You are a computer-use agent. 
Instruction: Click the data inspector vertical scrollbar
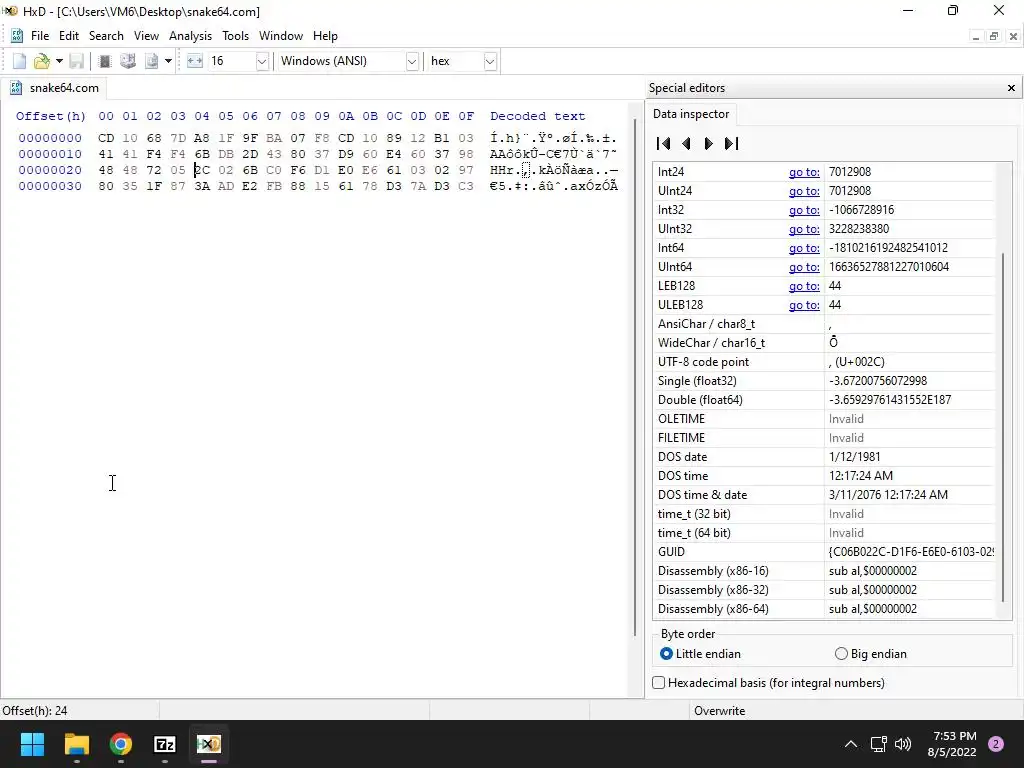coord(1004,428)
